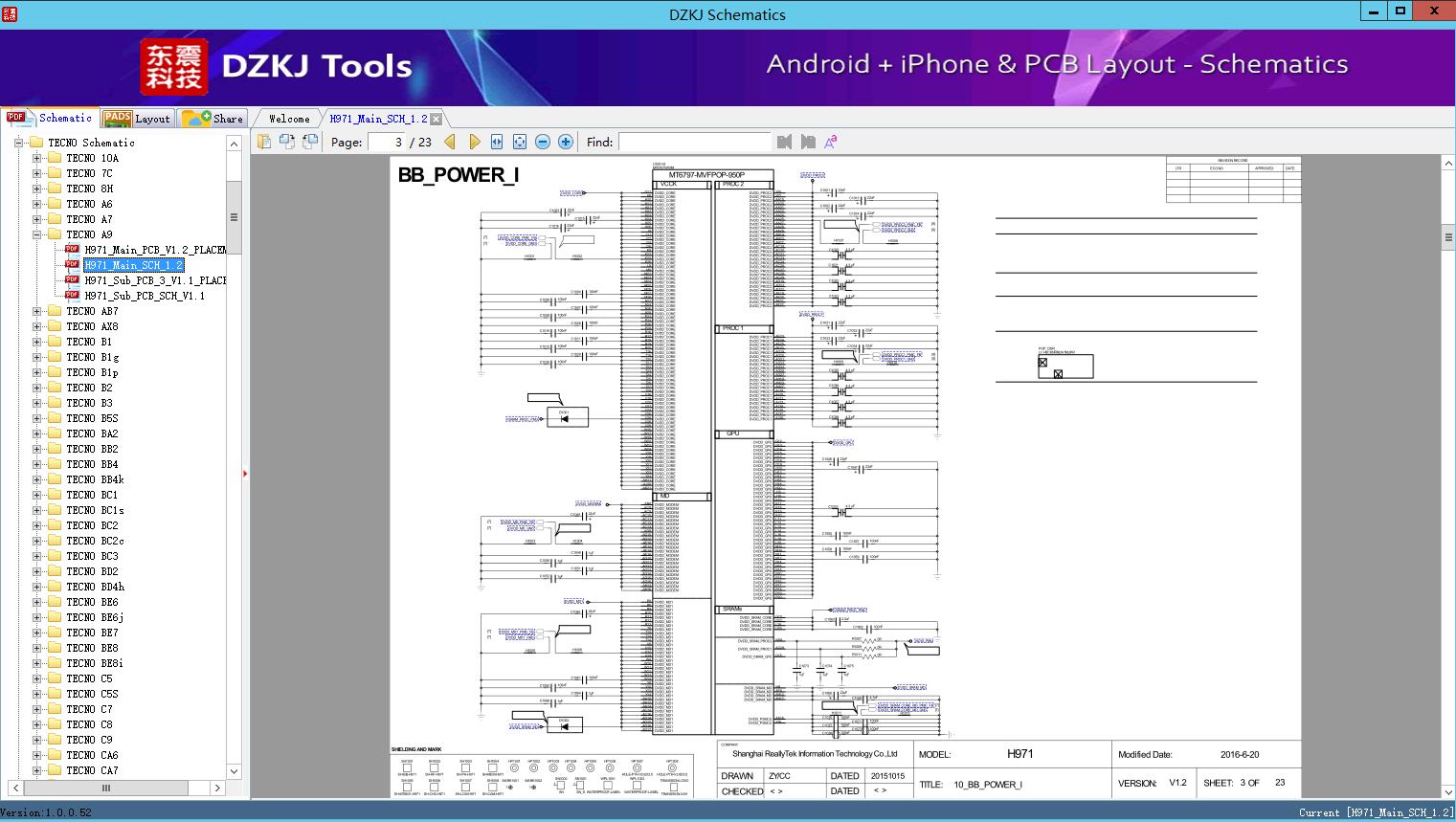The image size is (1456, 822).
Task: Click red splitter arrow to collapse sidebar
Action: click(x=245, y=473)
